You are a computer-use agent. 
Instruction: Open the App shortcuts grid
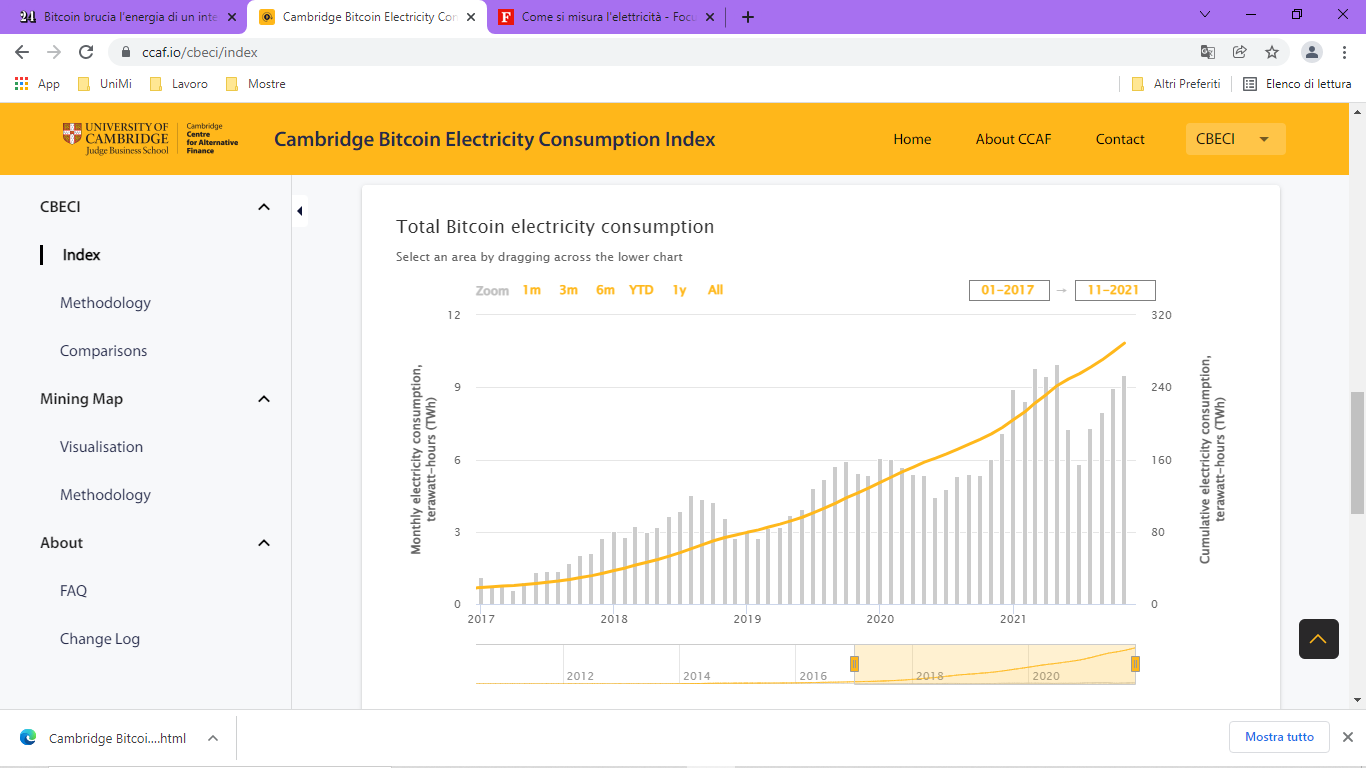coord(37,84)
